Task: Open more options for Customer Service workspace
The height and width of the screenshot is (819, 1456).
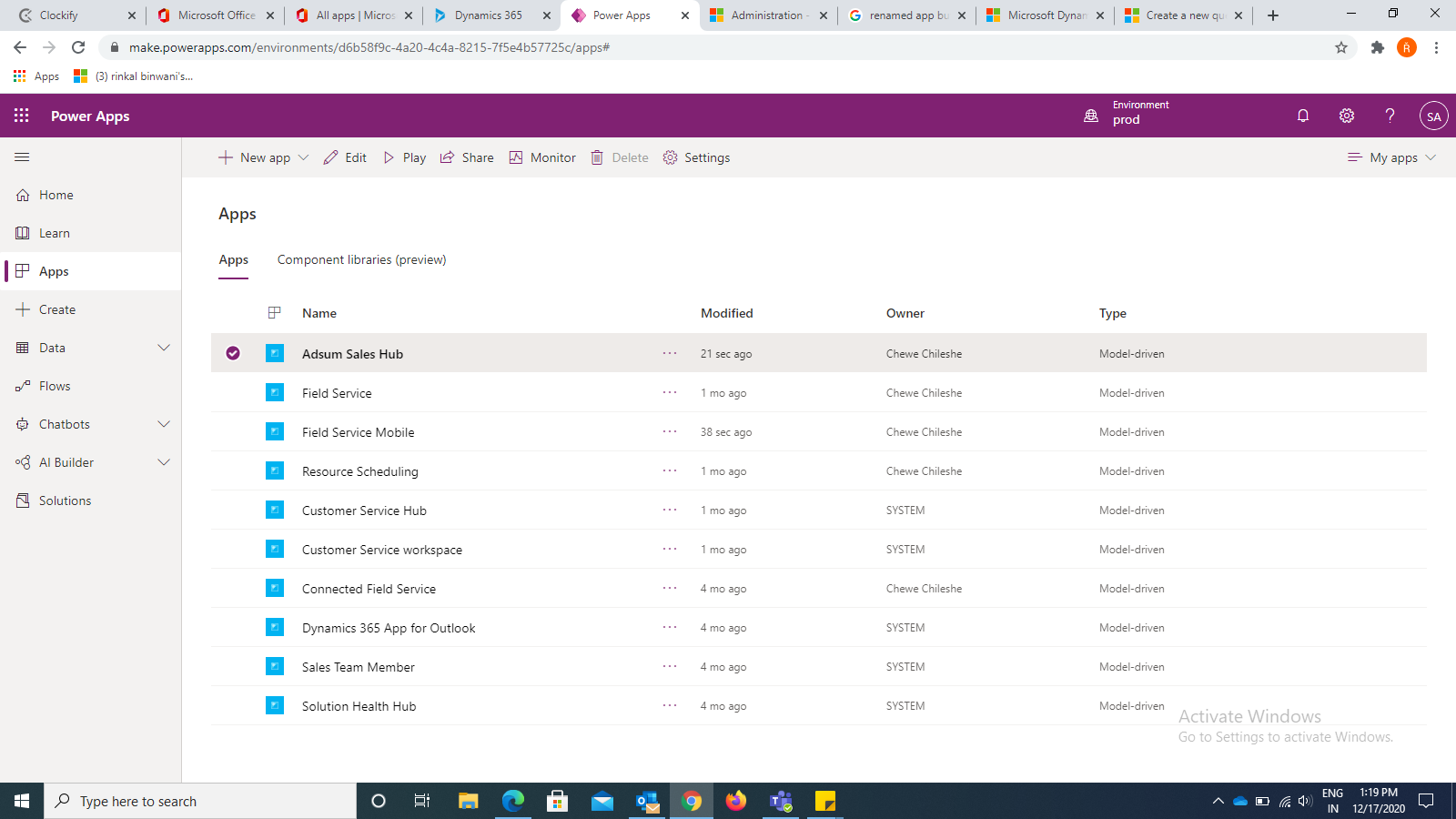Action: [x=670, y=549]
